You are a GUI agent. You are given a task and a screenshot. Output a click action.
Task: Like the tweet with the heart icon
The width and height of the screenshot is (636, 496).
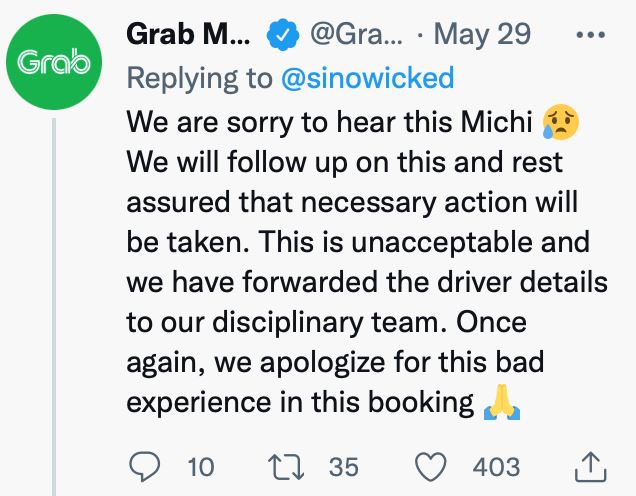pos(431,465)
